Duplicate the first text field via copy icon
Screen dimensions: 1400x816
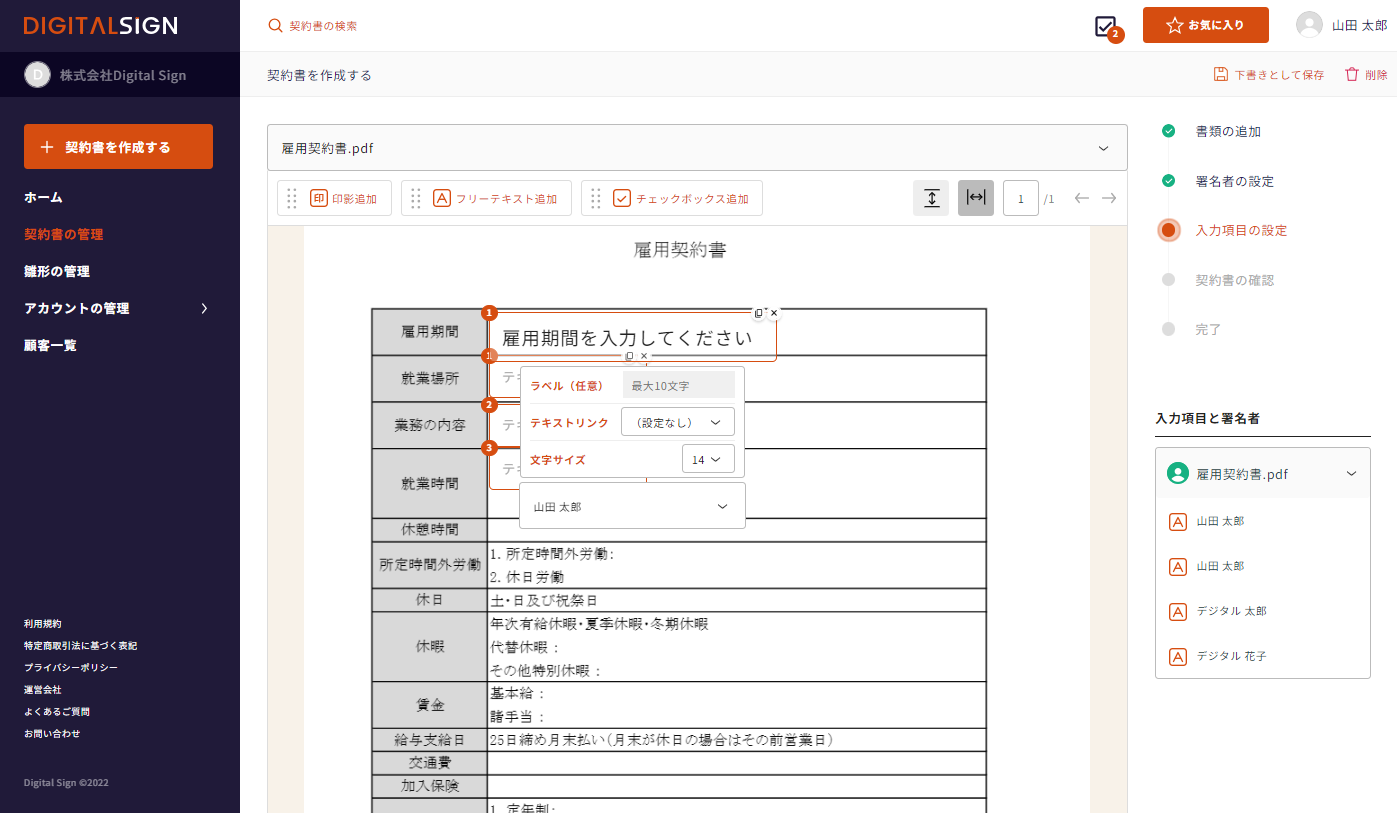[759, 313]
